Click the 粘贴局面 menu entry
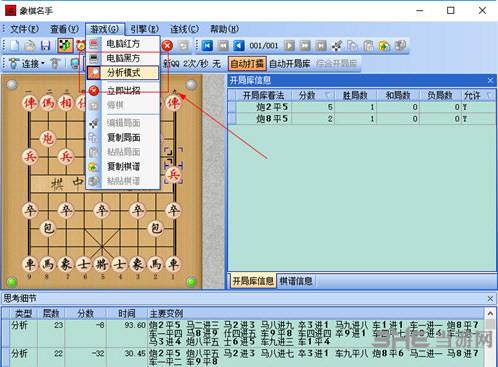This screenshot has height=367, width=498. coord(123,152)
